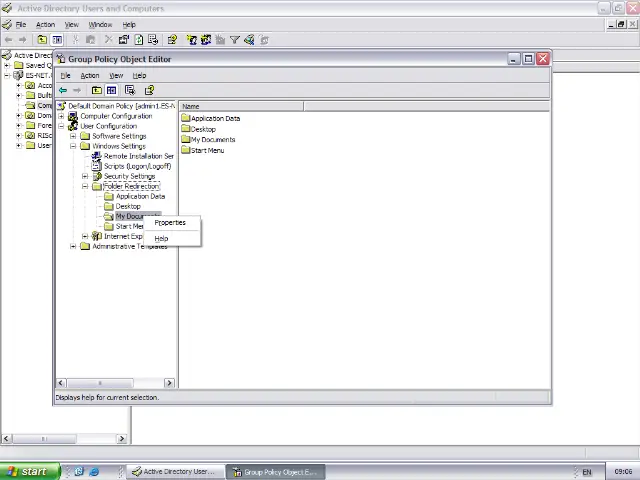Click right scroll arrow in Active Directory tree scrollbar
Viewport: 640px width, 480px height.
(122, 439)
